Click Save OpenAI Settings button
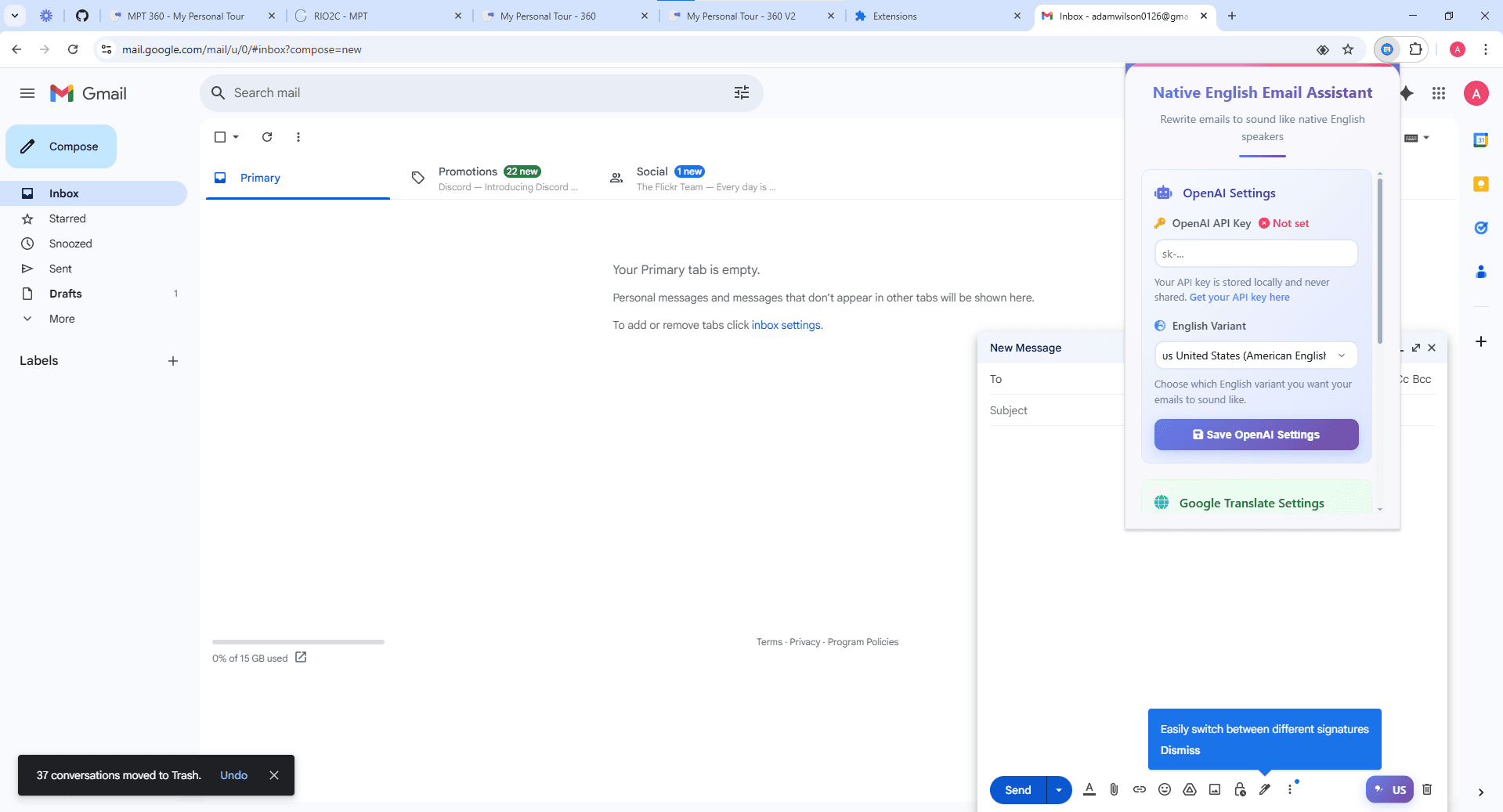The width and height of the screenshot is (1503, 812). (x=1256, y=435)
